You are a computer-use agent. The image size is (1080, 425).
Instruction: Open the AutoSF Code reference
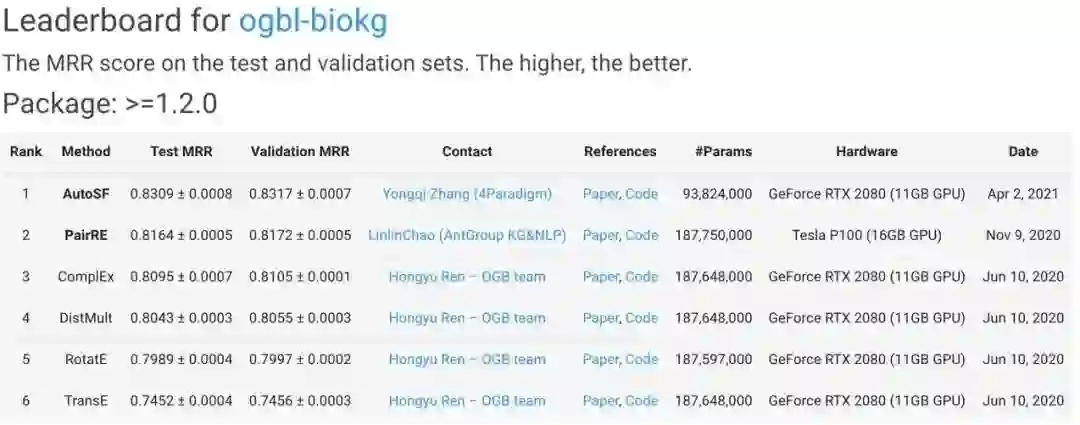pos(642,194)
